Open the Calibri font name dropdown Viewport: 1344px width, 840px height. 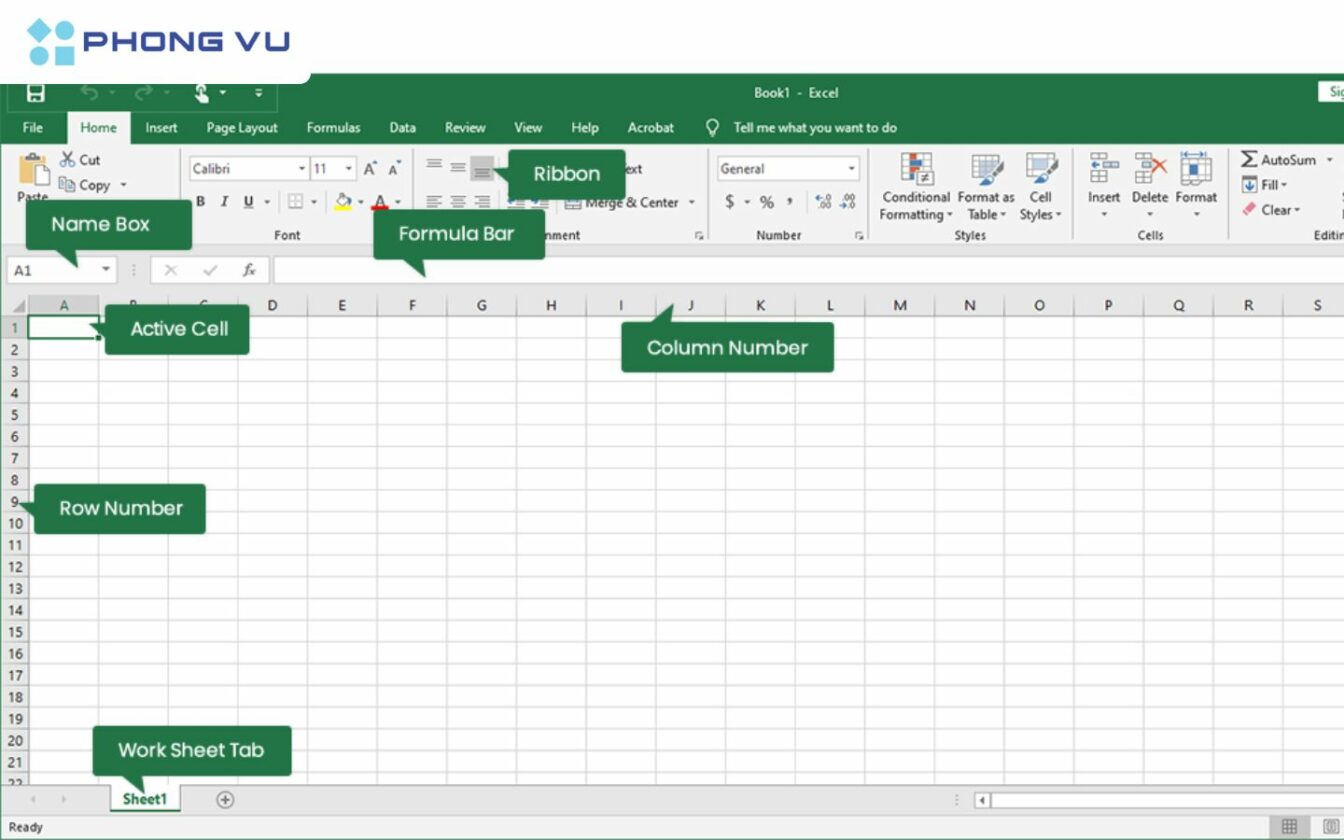(x=301, y=169)
